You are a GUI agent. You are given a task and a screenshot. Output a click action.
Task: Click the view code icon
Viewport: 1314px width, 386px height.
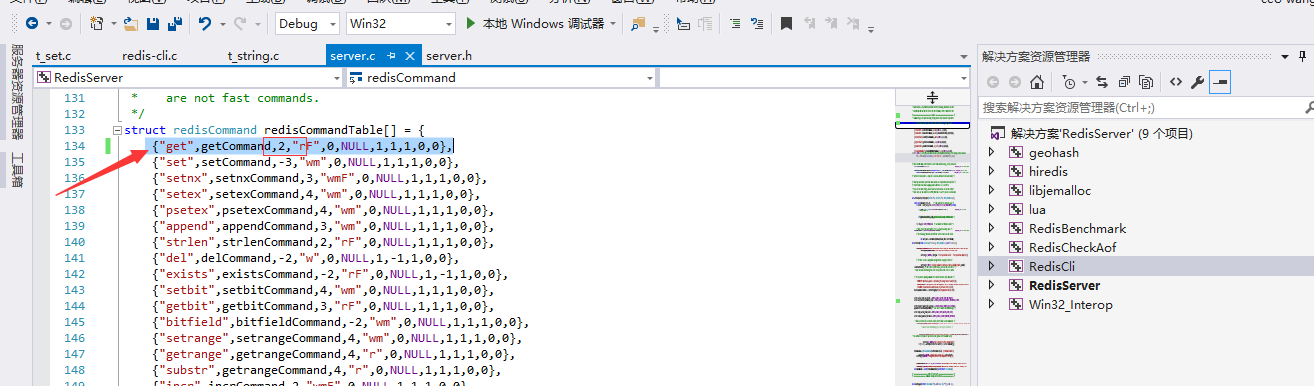pos(1176,82)
